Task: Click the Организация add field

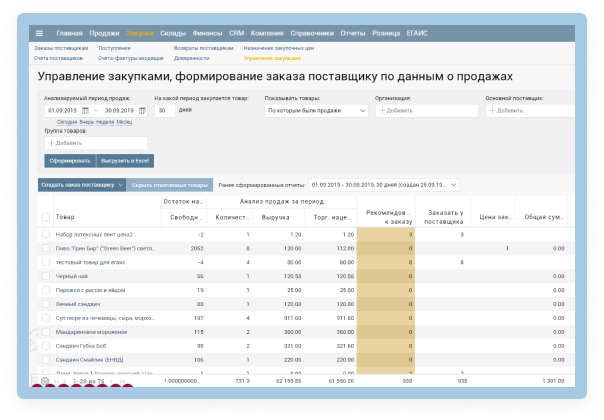Action: point(427,111)
